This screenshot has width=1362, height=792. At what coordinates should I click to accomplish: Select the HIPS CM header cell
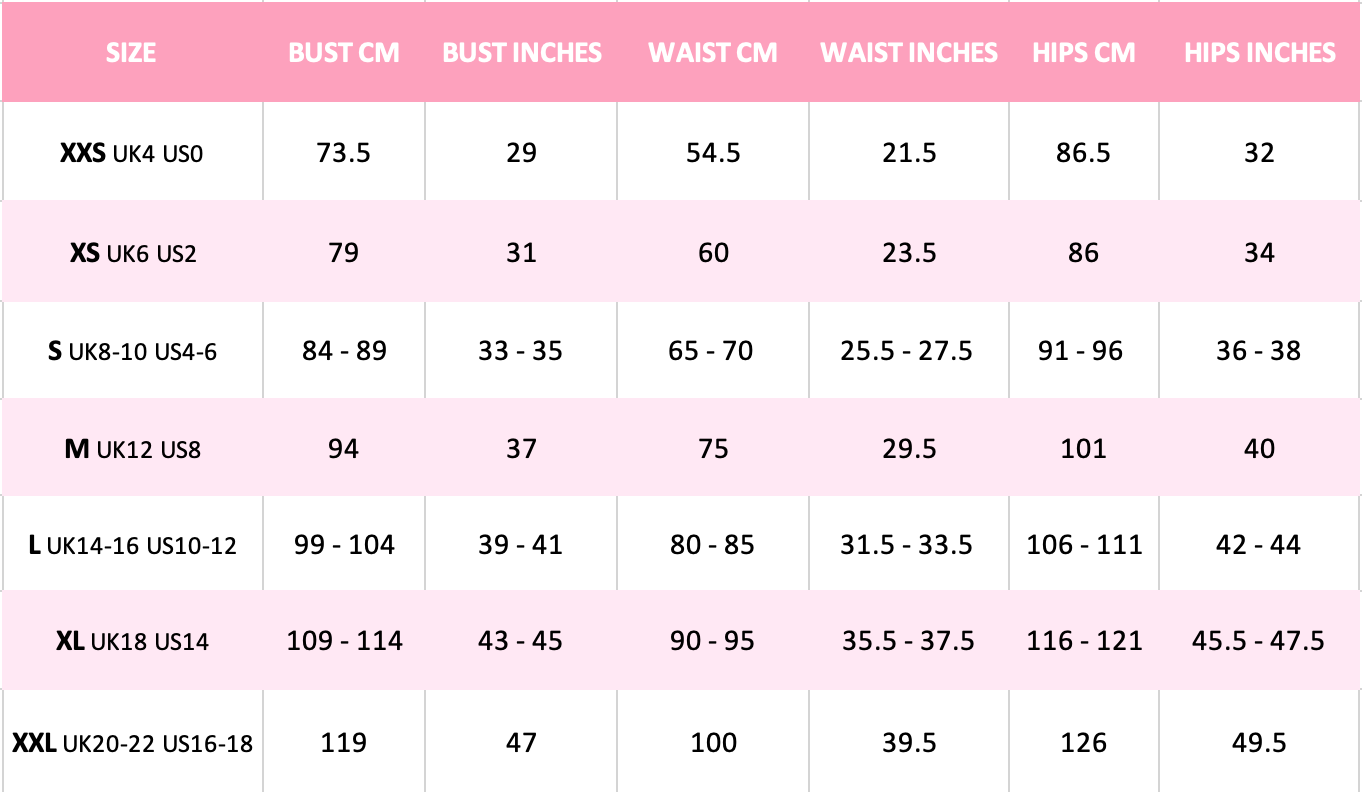tap(1084, 53)
